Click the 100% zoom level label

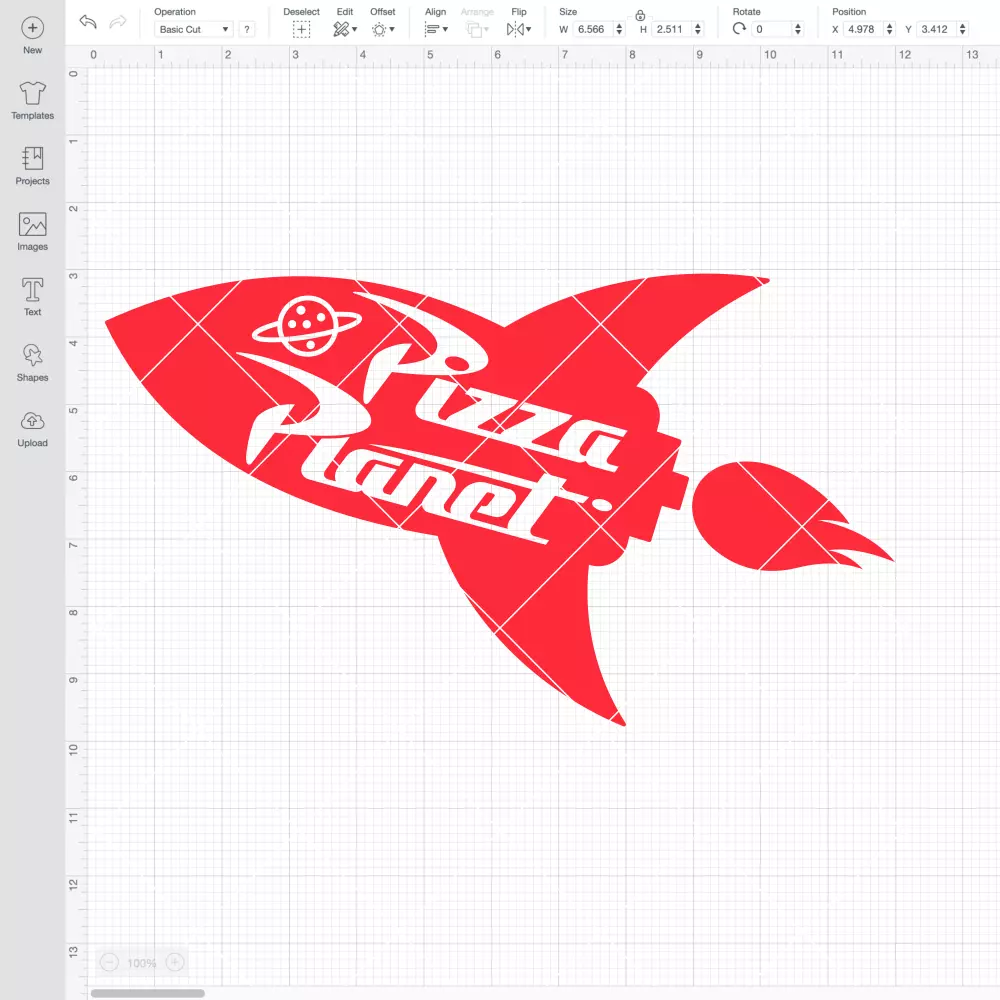pos(142,963)
